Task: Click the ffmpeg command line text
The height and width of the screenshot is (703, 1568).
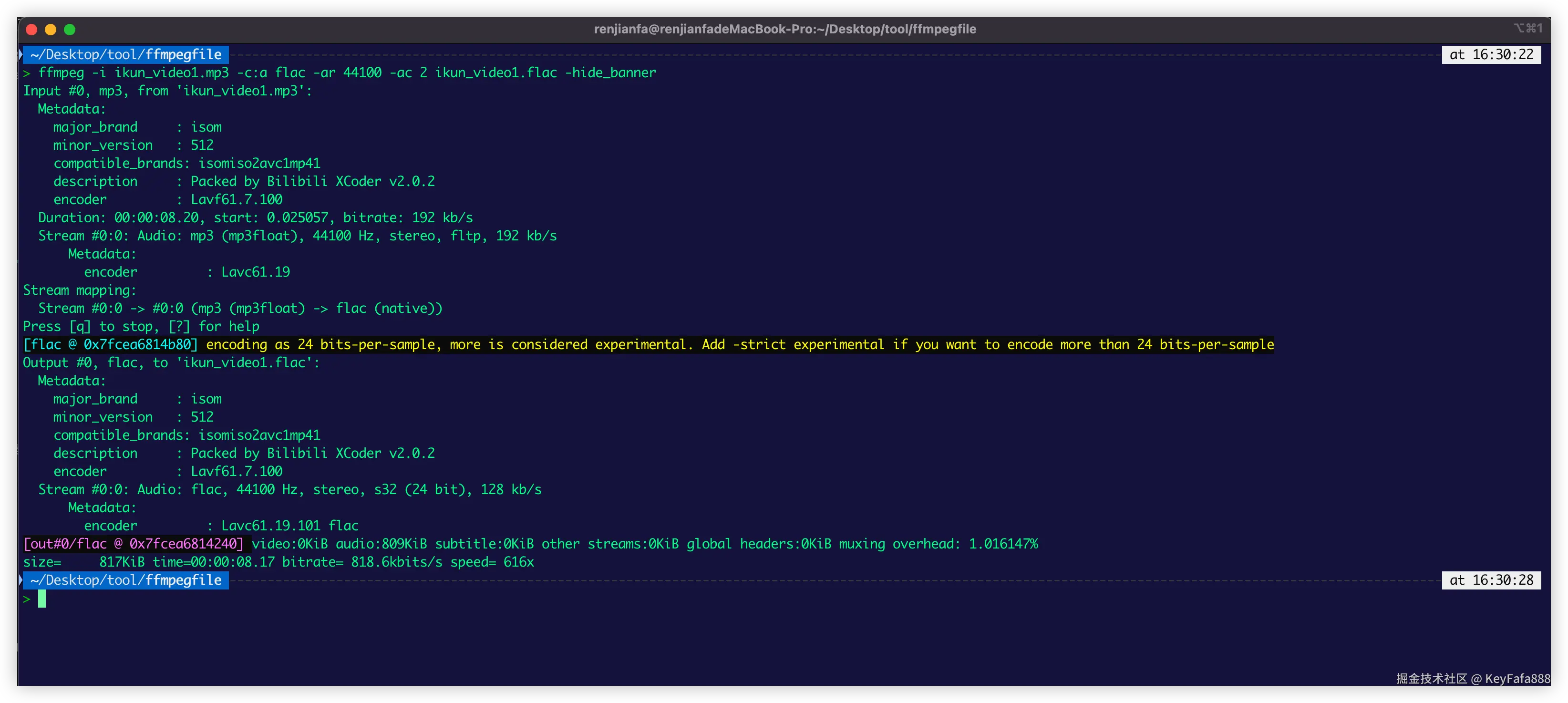Action: pyautogui.click(x=347, y=73)
